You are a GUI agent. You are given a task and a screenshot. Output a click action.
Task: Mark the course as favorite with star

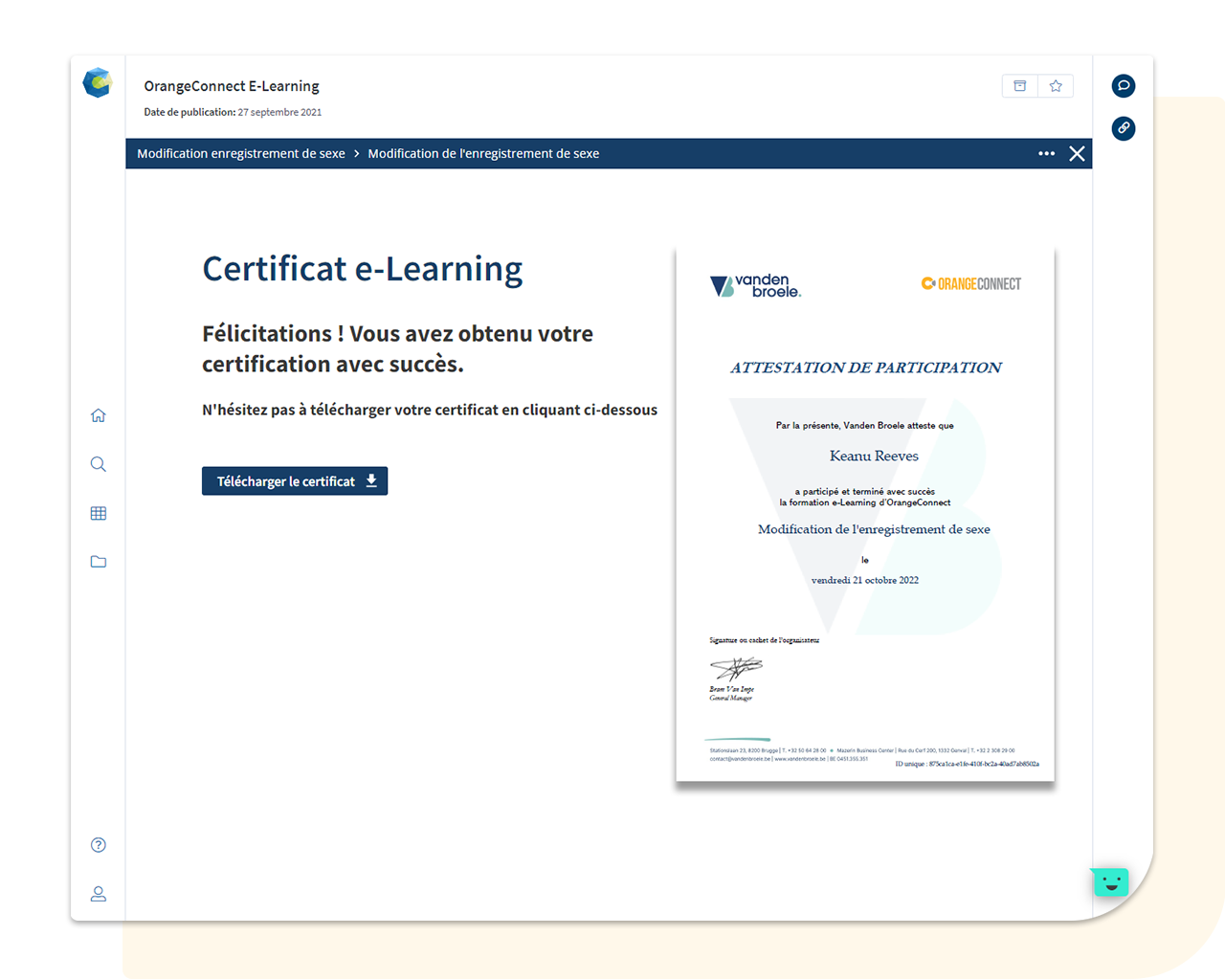pyautogui.click(x=1056, y=86)
